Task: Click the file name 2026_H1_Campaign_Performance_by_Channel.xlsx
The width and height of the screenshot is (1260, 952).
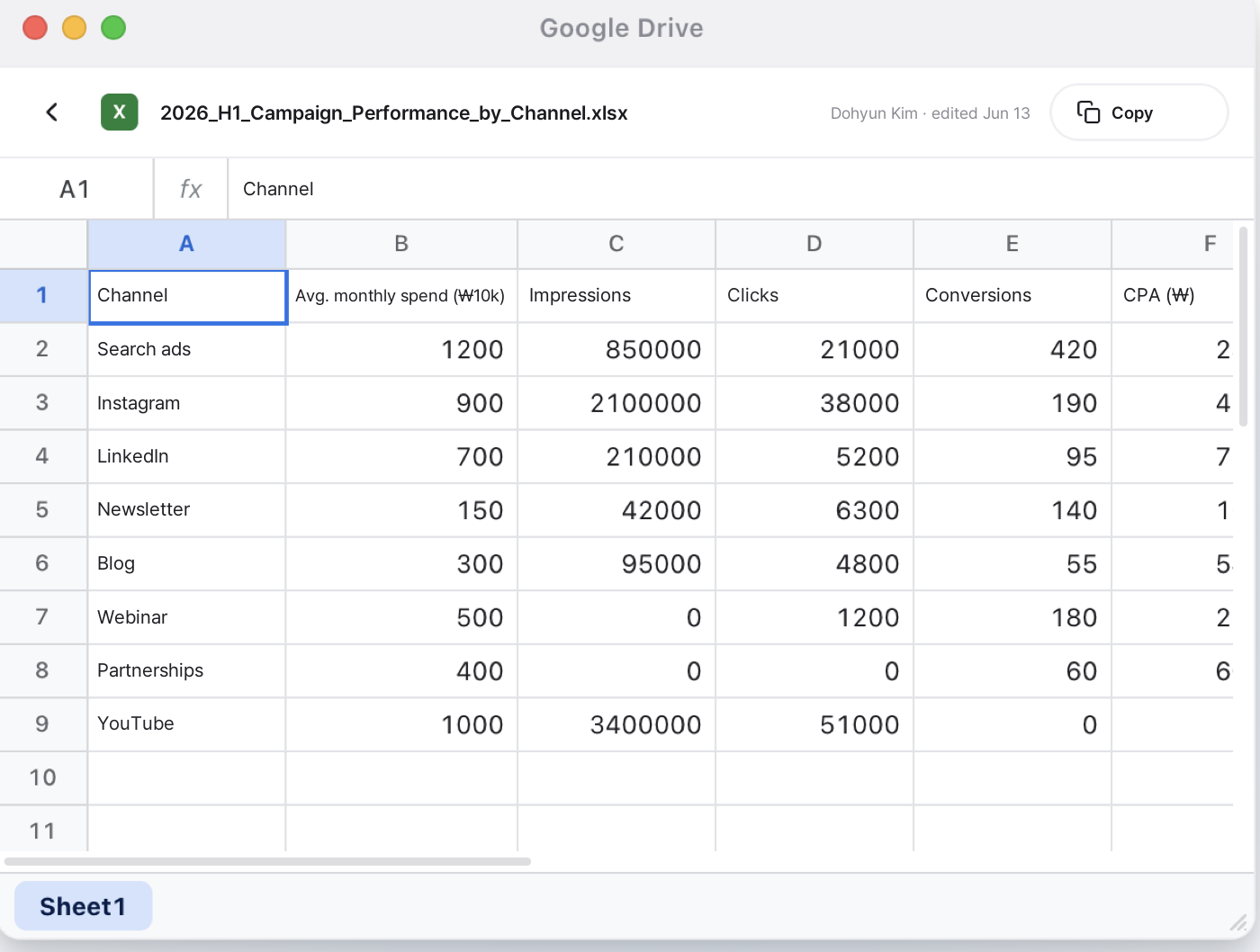Action: (394, 113)
